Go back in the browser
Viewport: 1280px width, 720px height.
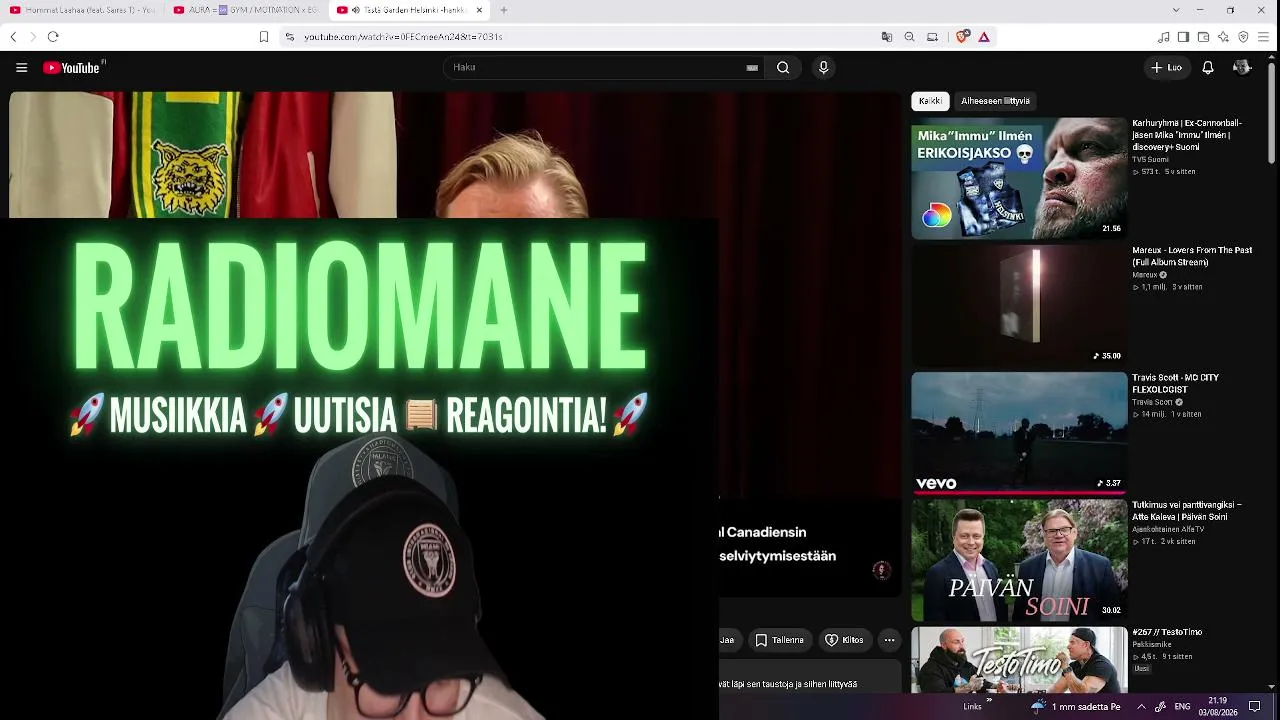(13, 37)
